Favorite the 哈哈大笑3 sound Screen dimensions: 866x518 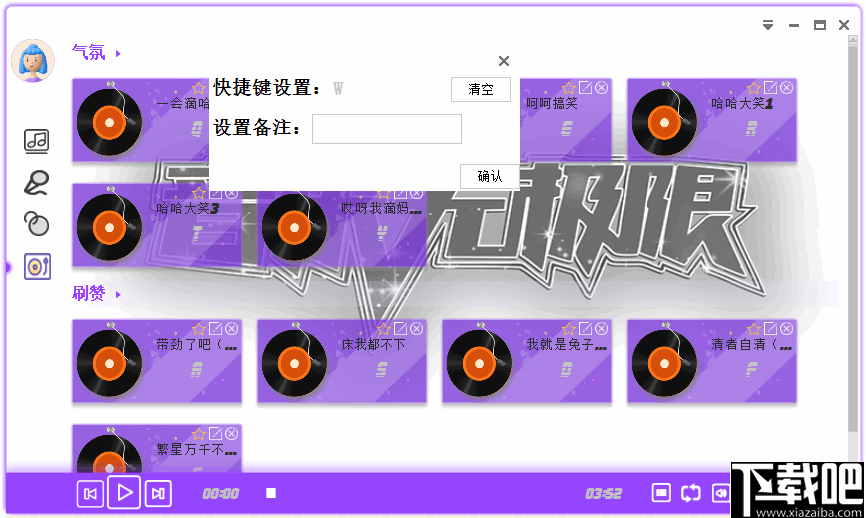point(199,193)
